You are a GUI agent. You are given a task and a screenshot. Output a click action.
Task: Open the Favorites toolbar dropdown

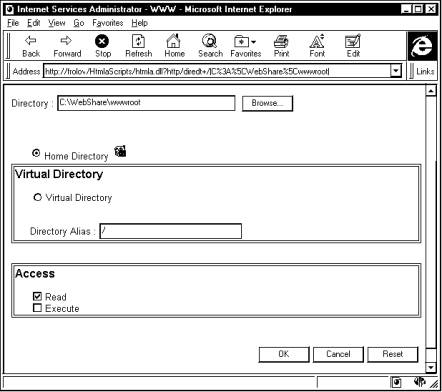[x=246, y=46]
